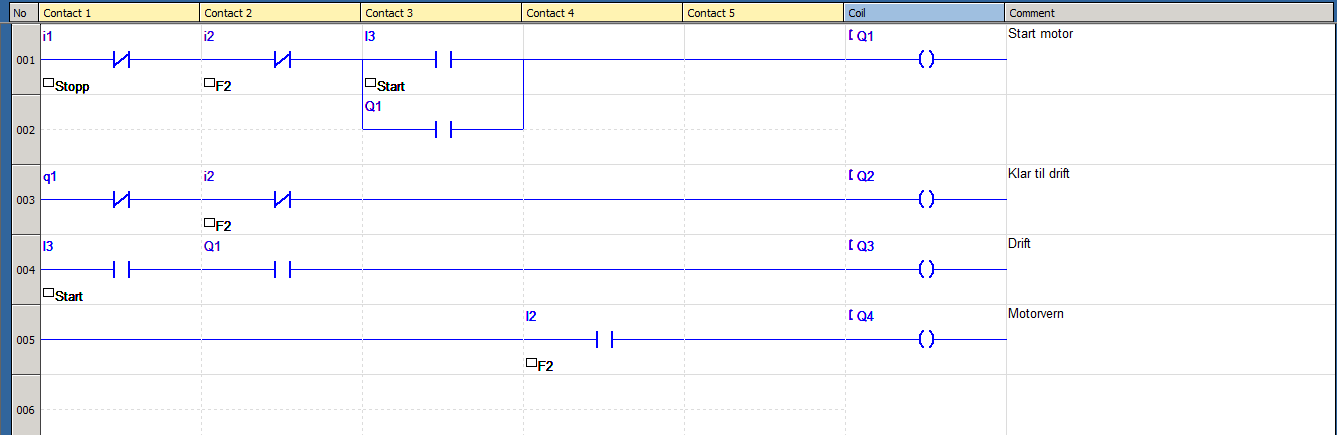Click the Contact 5 column header
1337x435 pixels.
(764, 13)
